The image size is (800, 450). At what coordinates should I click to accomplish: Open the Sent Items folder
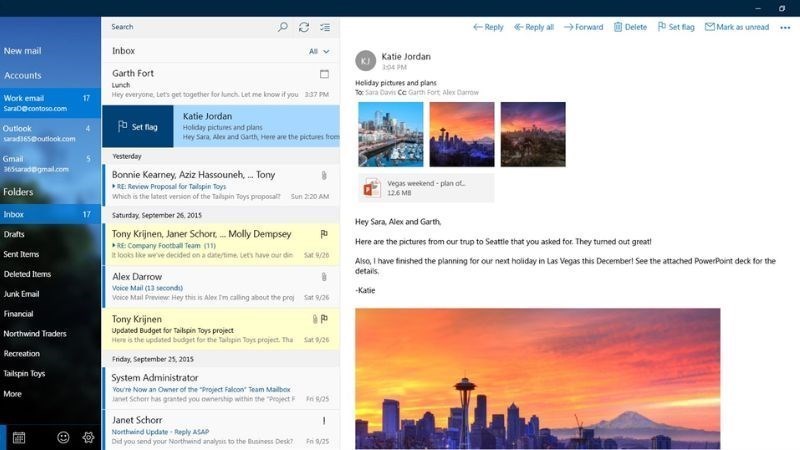21,254
